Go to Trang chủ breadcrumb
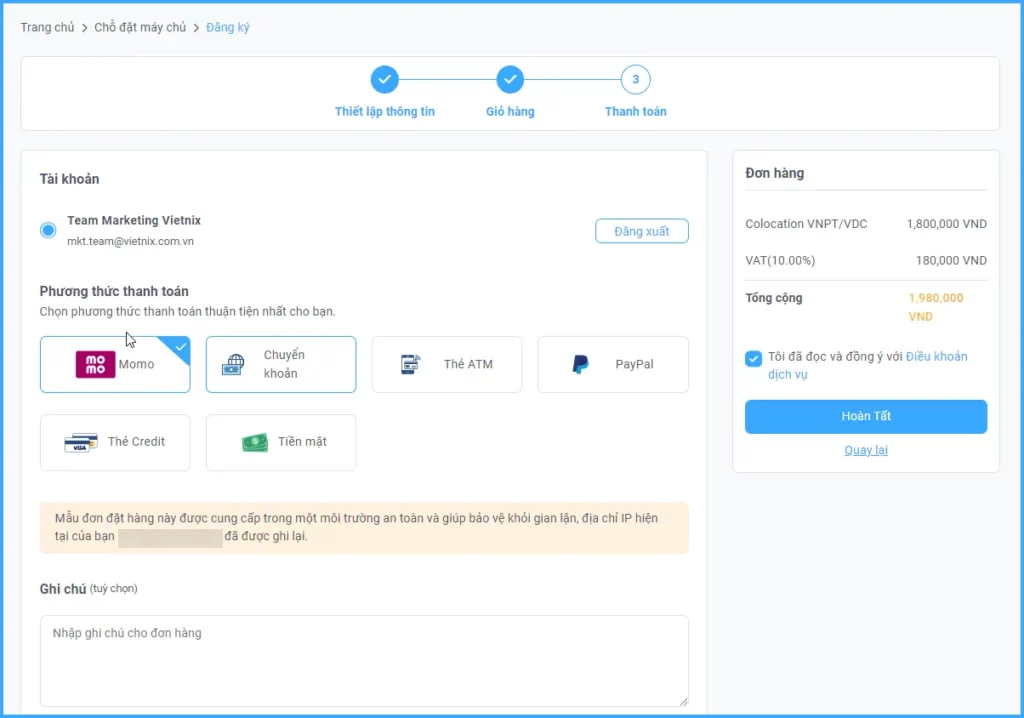 tap(47, 27)
